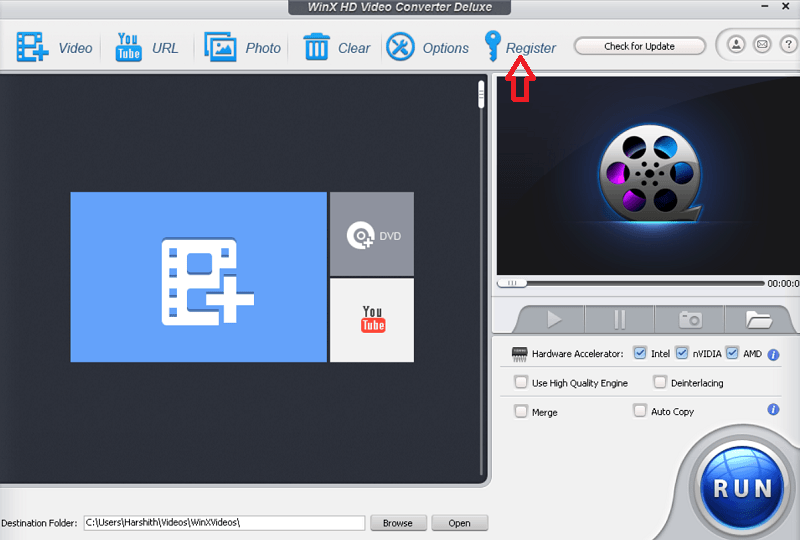The height and width of the screenshot is (540, 800).
Task: Click the YouTube tile in center panel
Action: [x=372, y=320]
